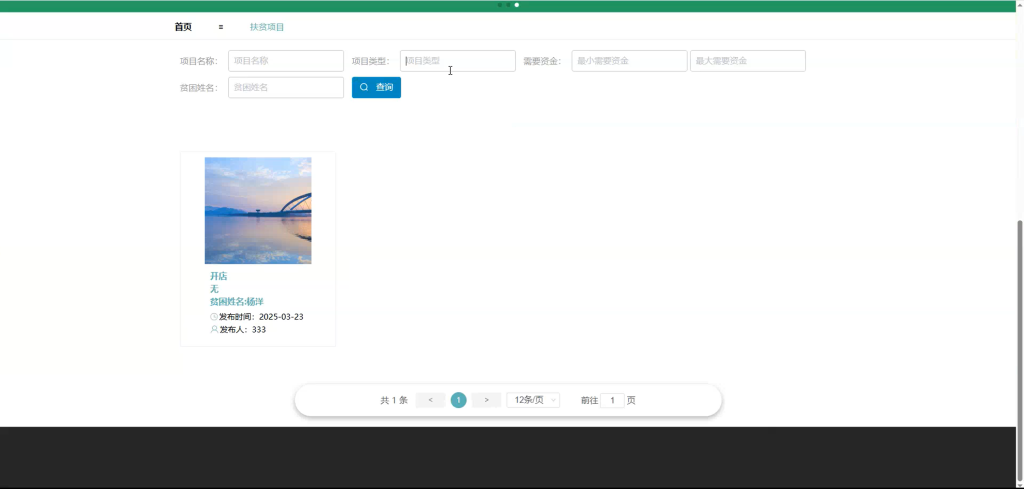Open the 12条/页 page size dropdown
Image resolution: width=1024 pixels, height=489 pixels.
coord(533,400)
